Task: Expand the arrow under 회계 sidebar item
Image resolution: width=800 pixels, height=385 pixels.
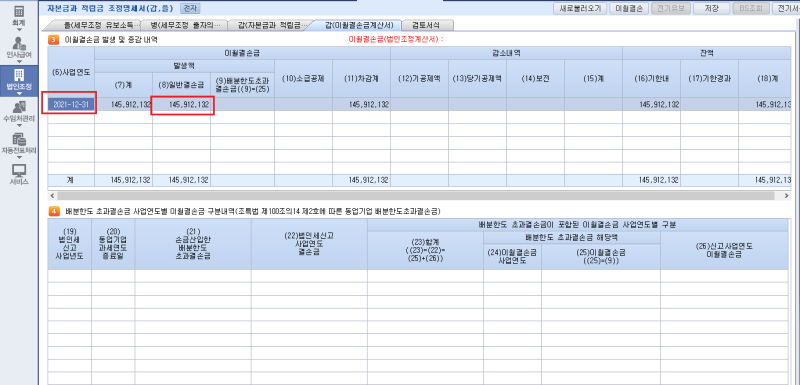Action: [x=19, y=30]
